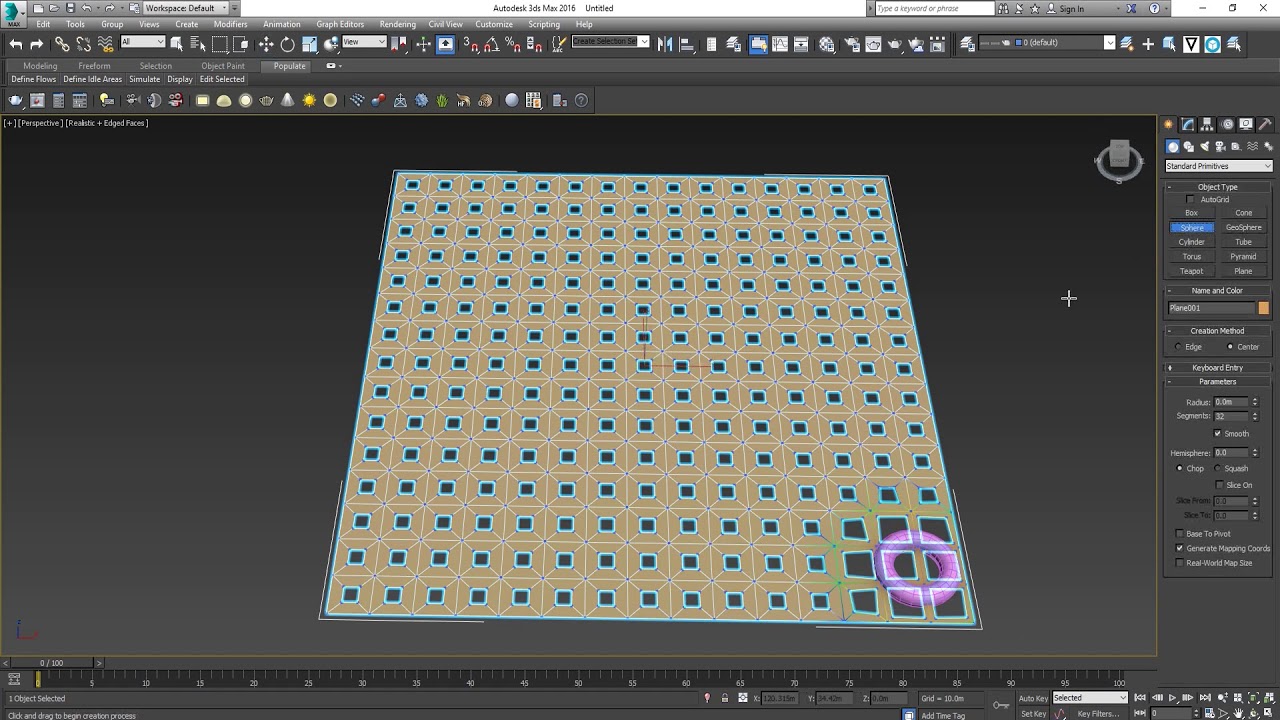Open the Hierarchy panel tab icon

(1207, 124)
